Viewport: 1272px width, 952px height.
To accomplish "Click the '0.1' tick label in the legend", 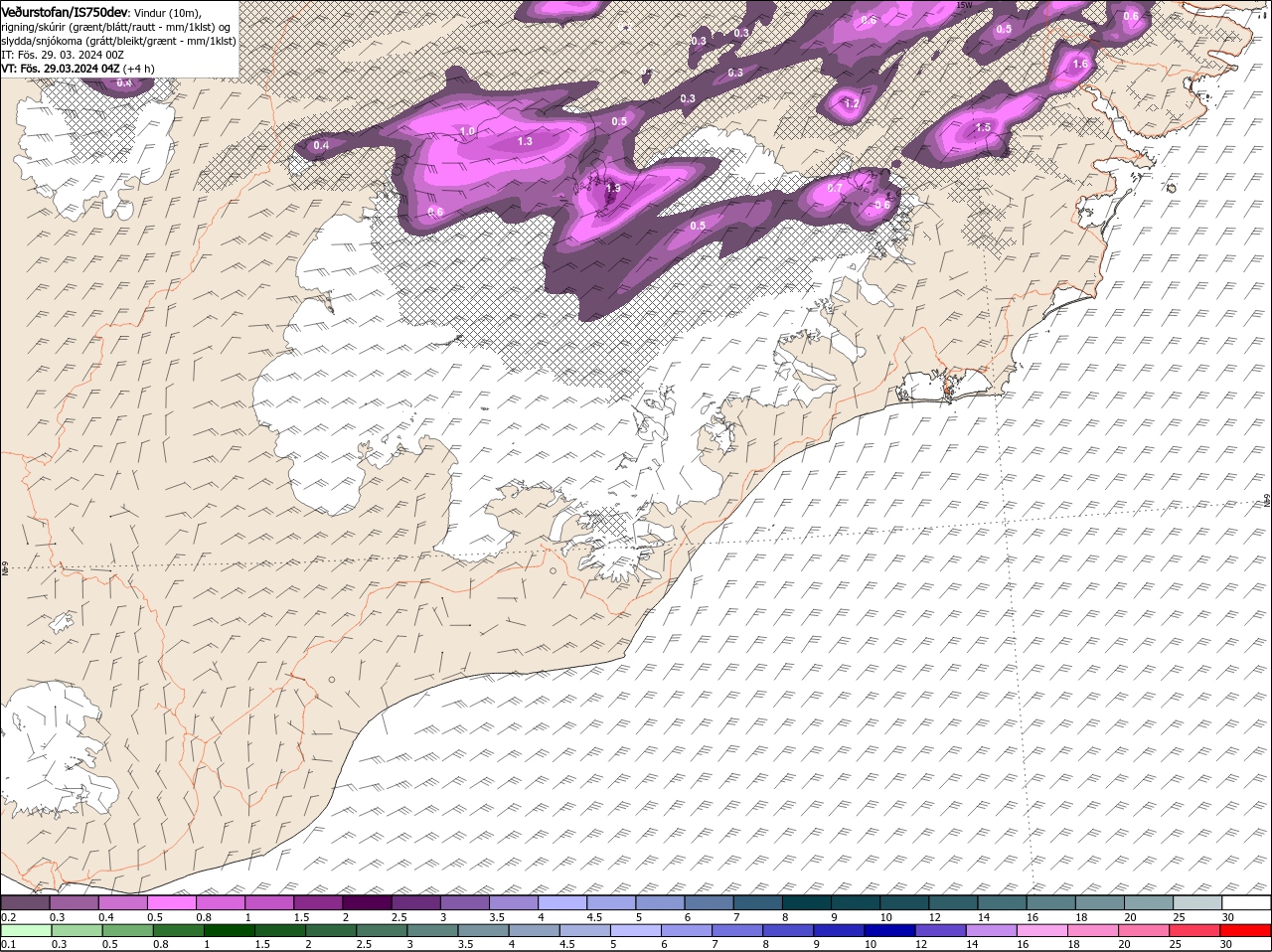I will (8, 944).
